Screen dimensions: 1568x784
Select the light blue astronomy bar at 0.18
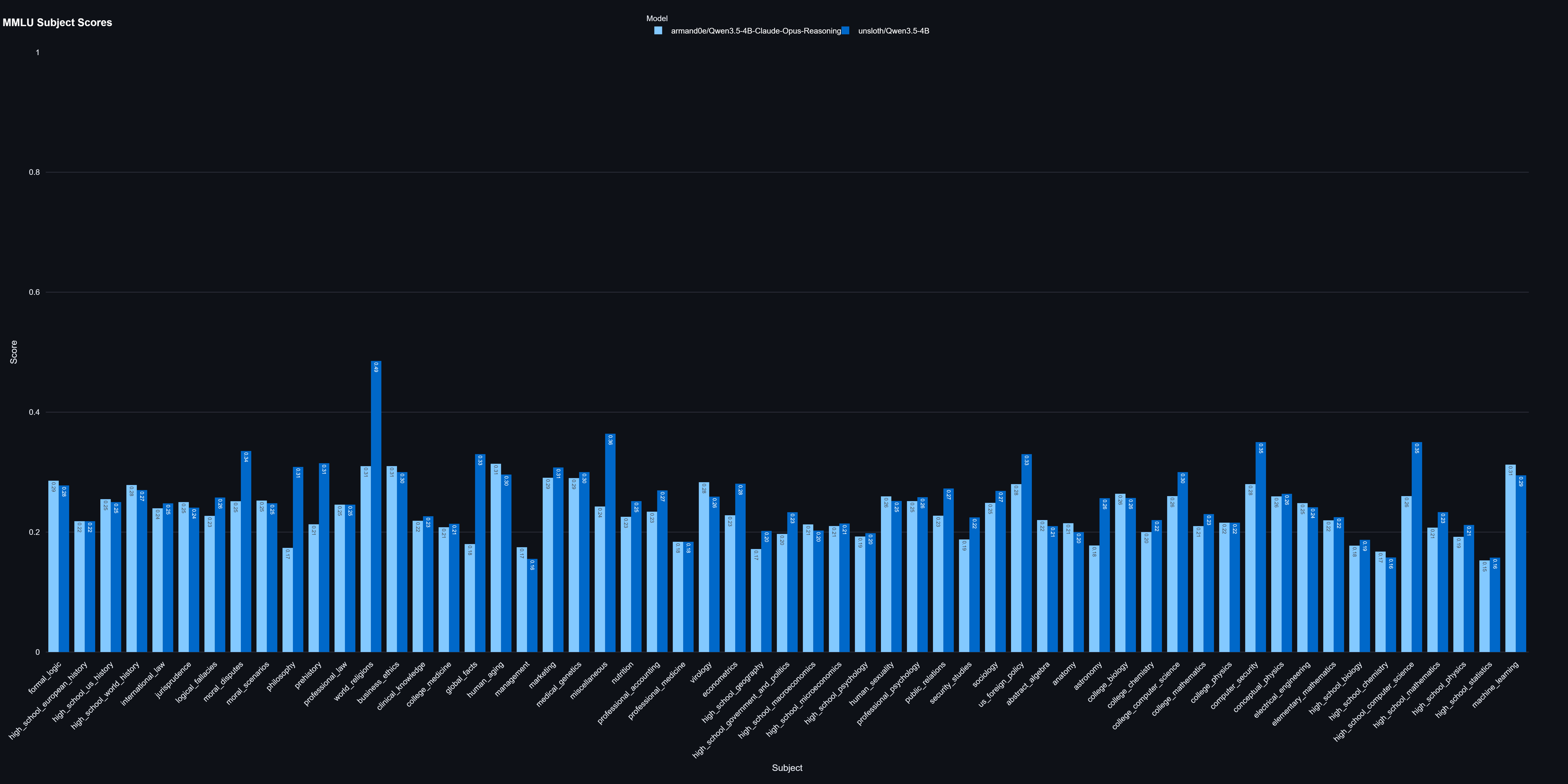(x=1094, y=599)
